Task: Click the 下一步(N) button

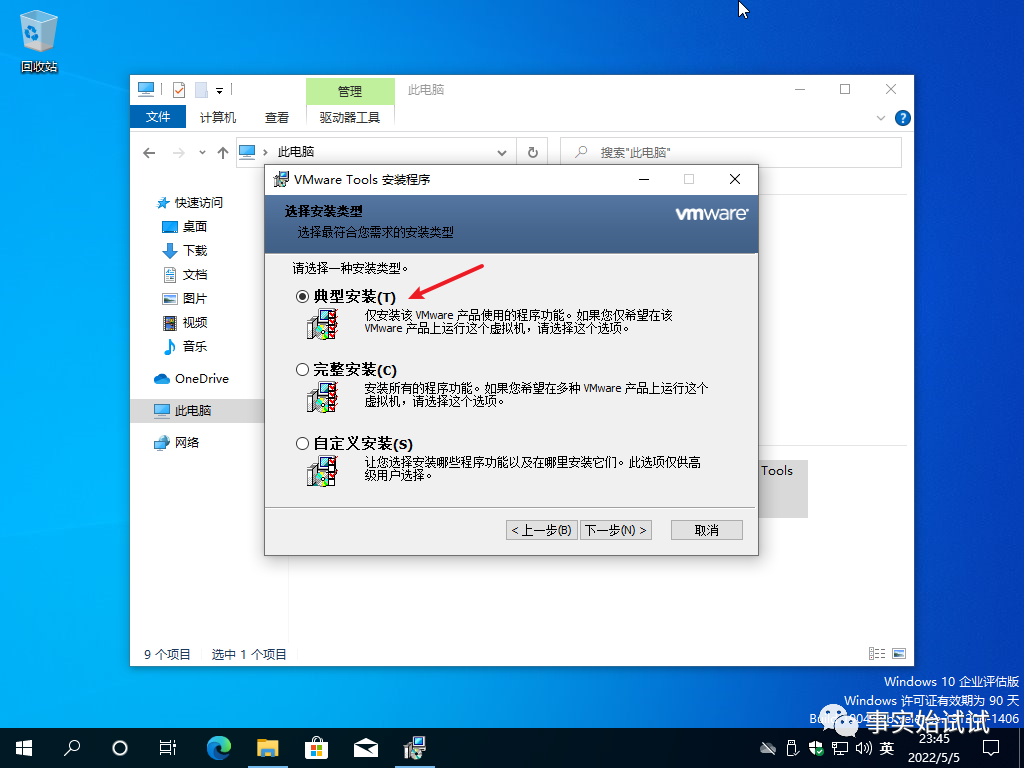Action: click(615, 530)
